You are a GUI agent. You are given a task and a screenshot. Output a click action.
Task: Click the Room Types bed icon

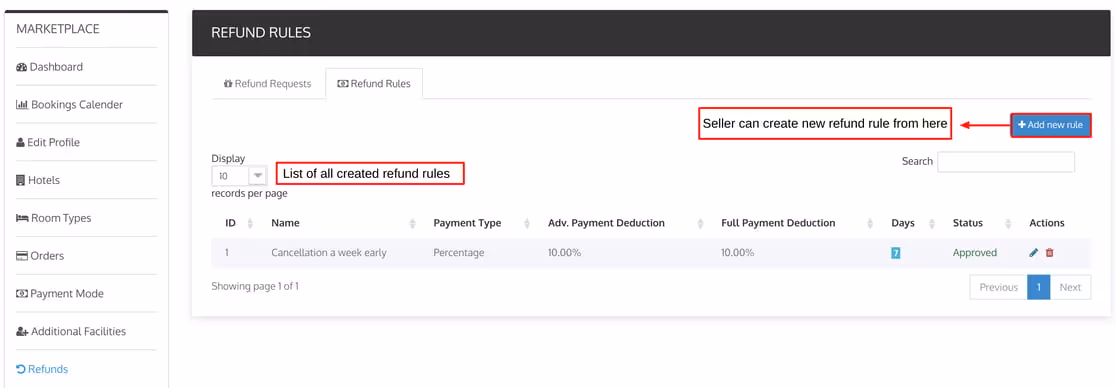pyautogui.click(x=22, y=218)
